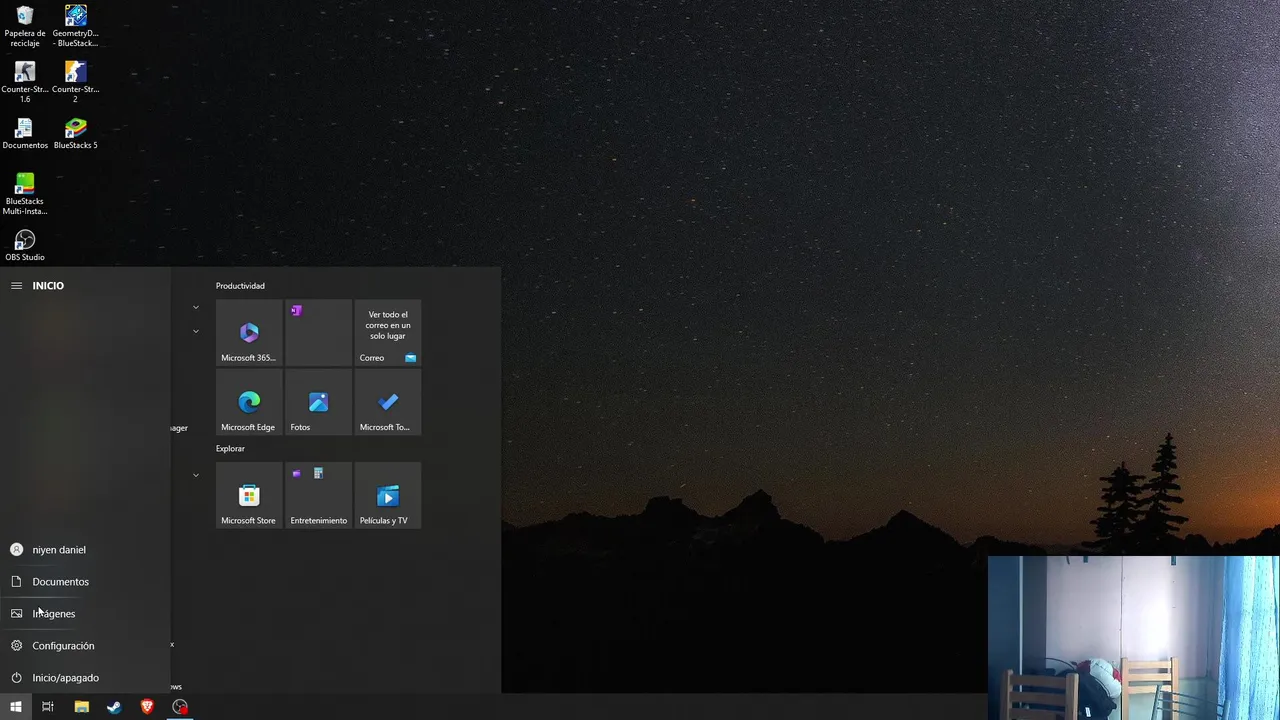Open the Microsoft To Do tile

(x=388, y=402)
